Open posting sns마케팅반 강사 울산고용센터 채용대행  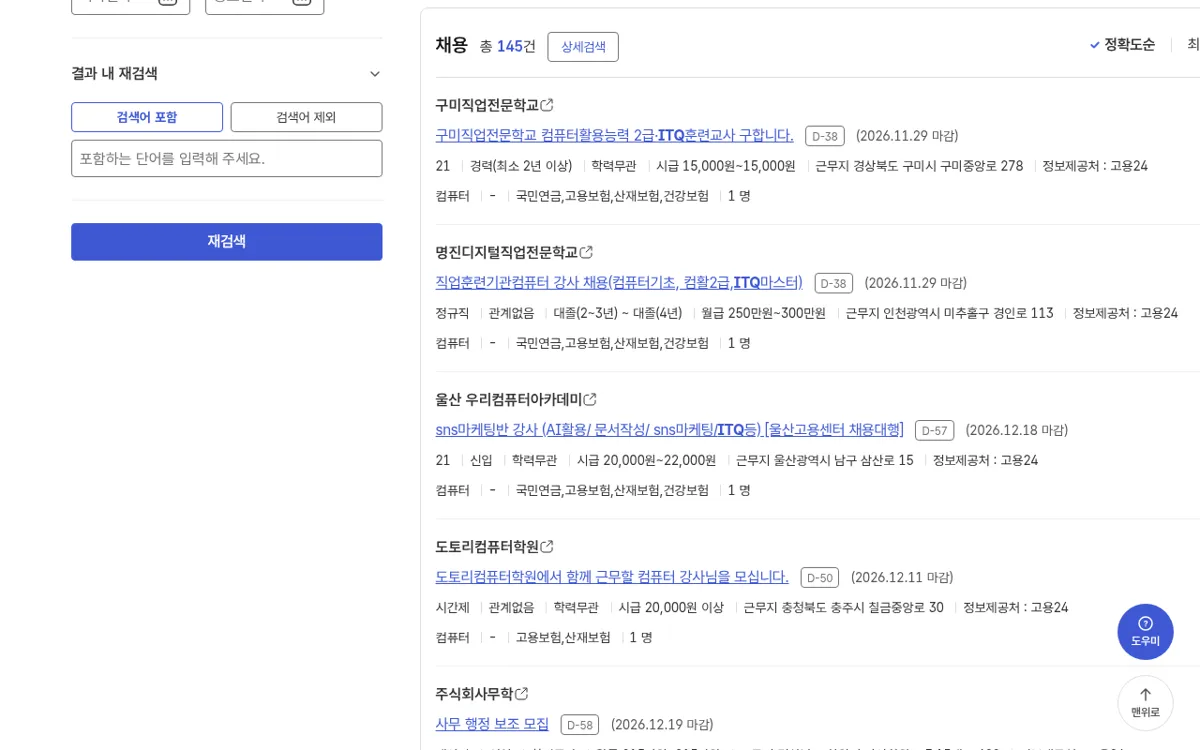669,429
